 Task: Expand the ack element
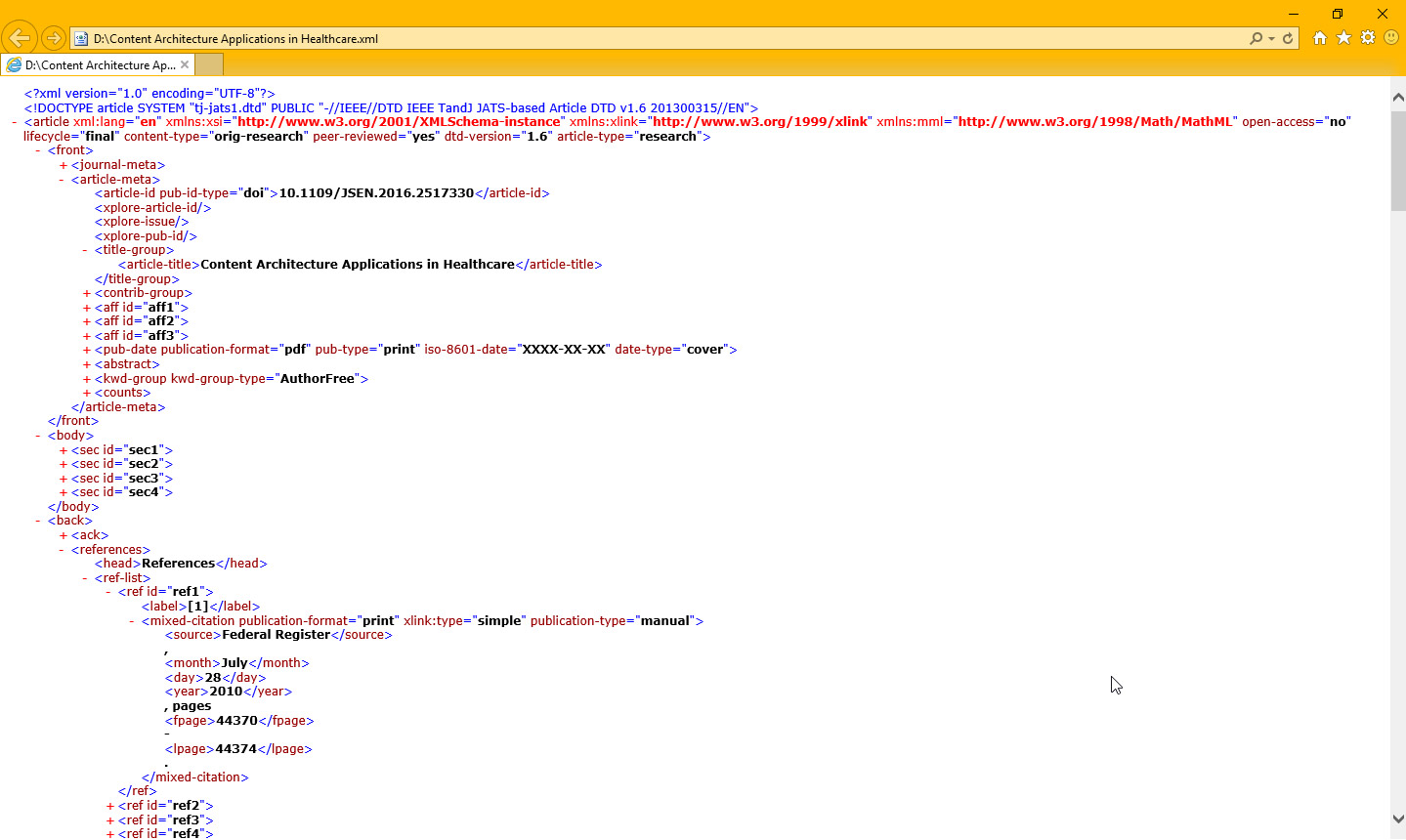[x=63, y=535]
